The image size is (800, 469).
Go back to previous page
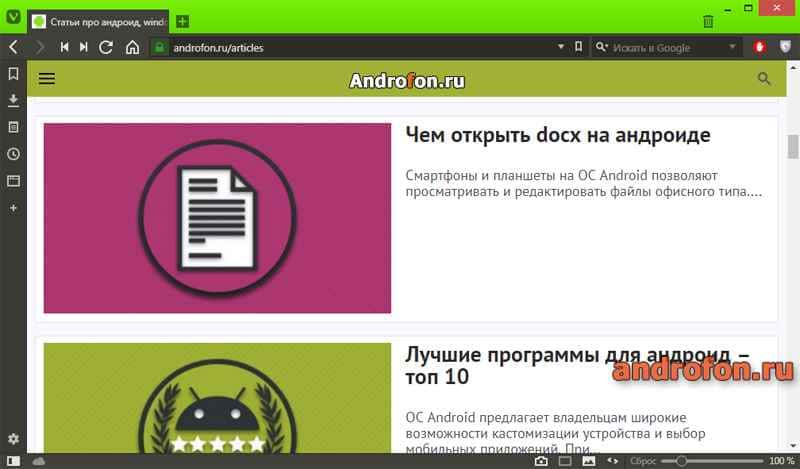tap(13, 47)
